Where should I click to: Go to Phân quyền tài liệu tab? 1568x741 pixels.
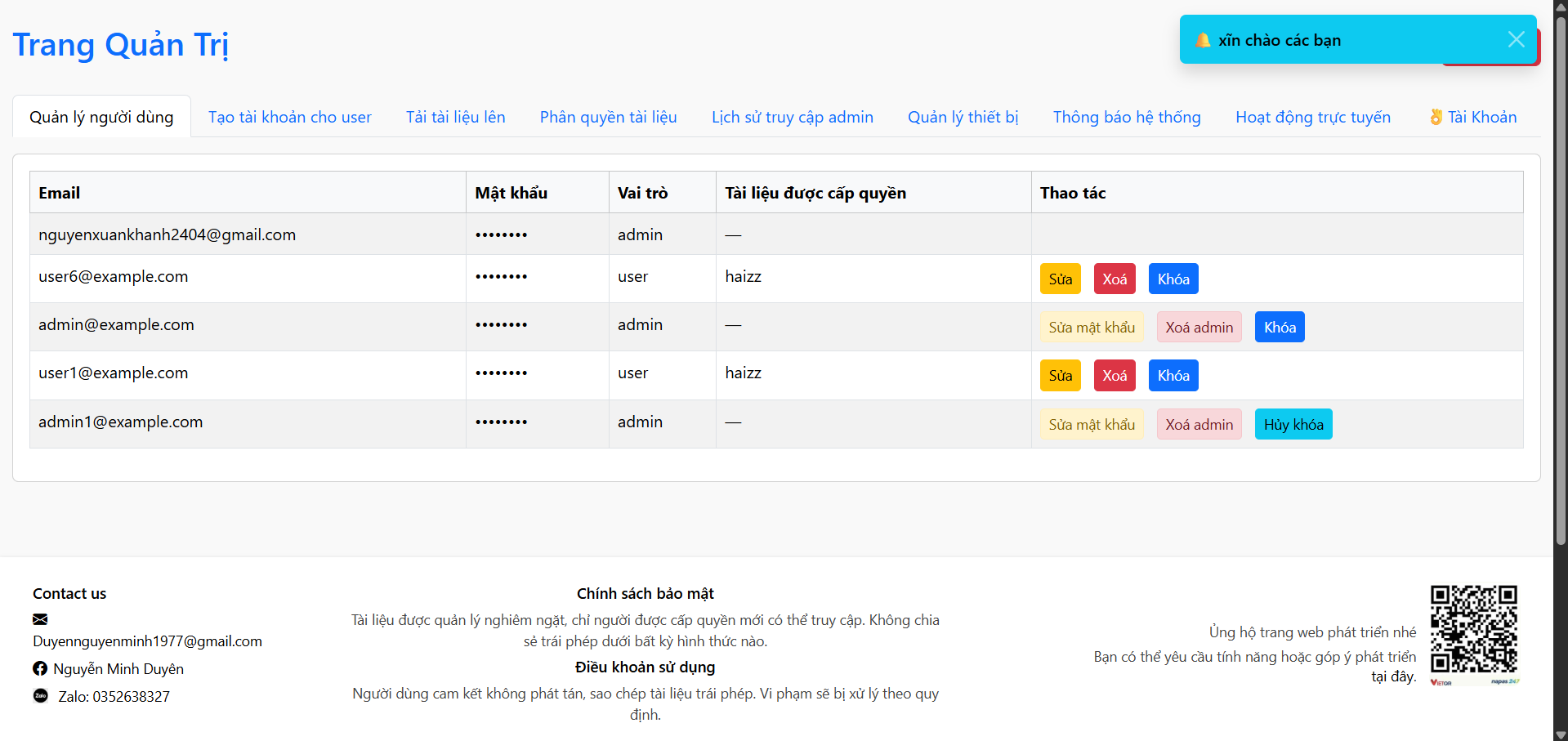608,117
